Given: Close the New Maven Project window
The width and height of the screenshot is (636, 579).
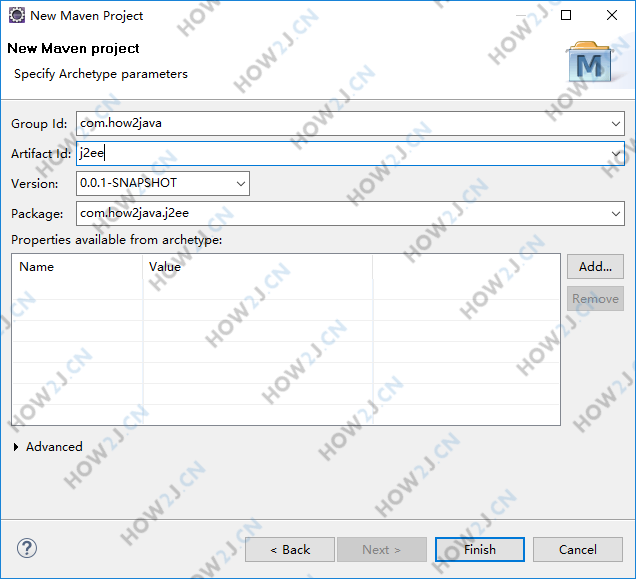Looking at the screenshot, I should (612, 15).
